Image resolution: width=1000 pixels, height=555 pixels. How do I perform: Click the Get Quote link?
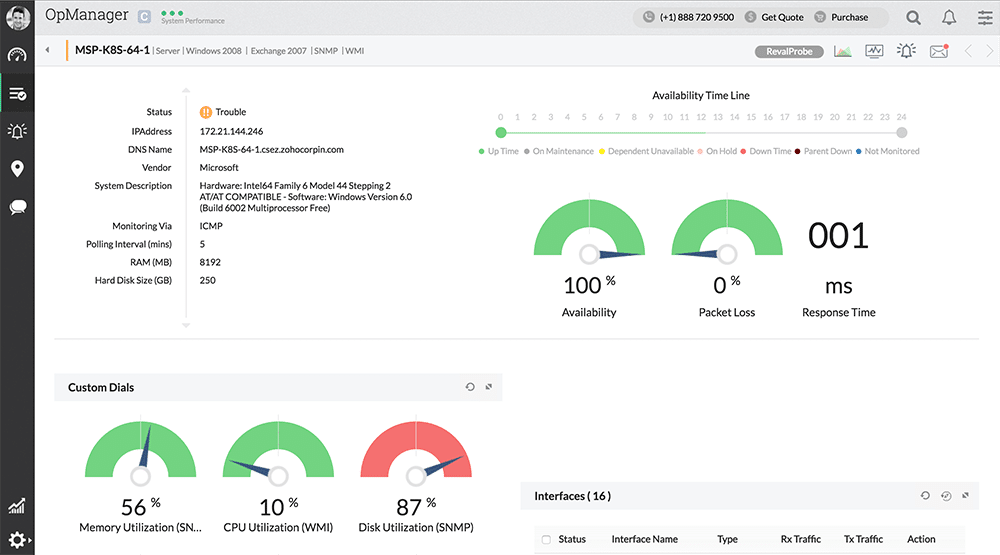click(782, 17)
